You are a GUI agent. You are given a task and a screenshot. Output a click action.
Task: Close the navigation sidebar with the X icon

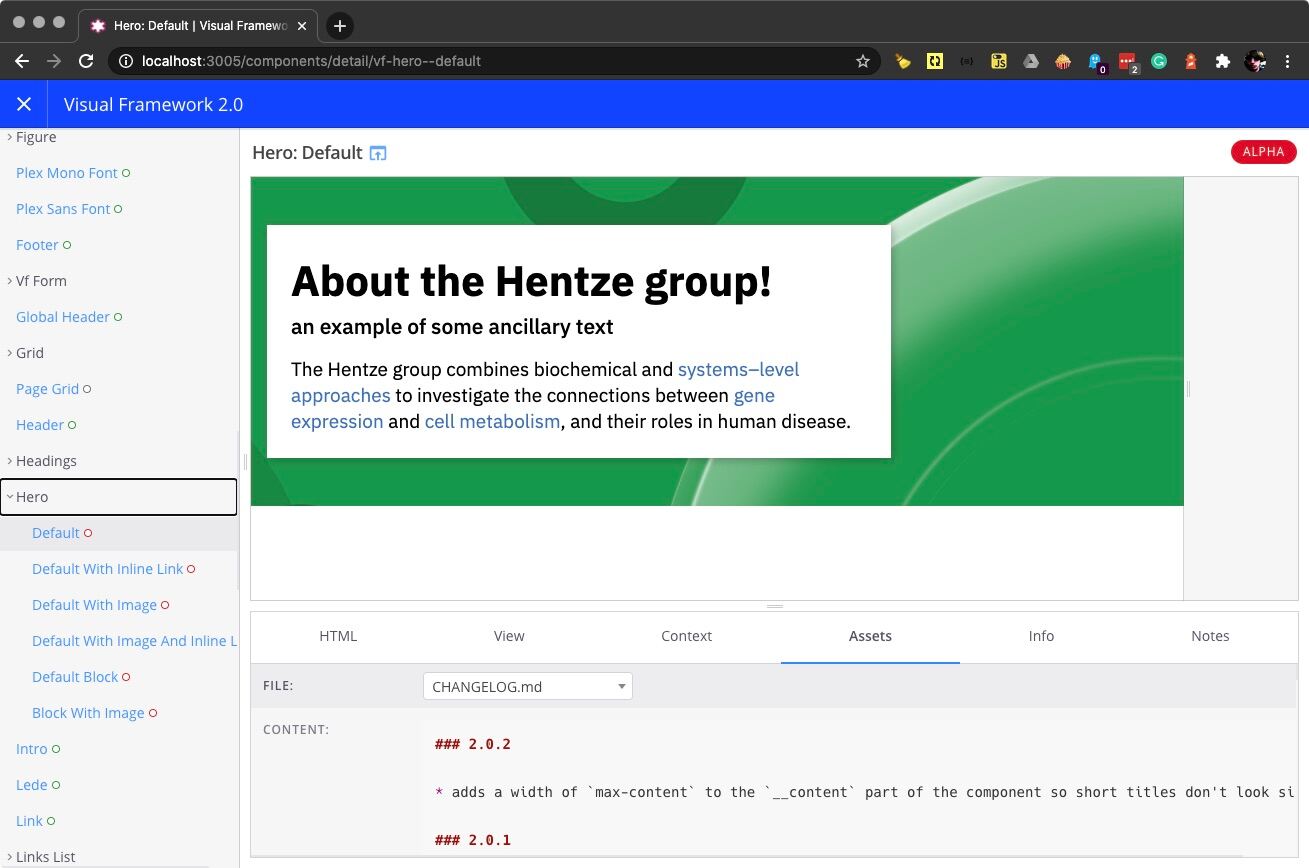pos(24,104)
